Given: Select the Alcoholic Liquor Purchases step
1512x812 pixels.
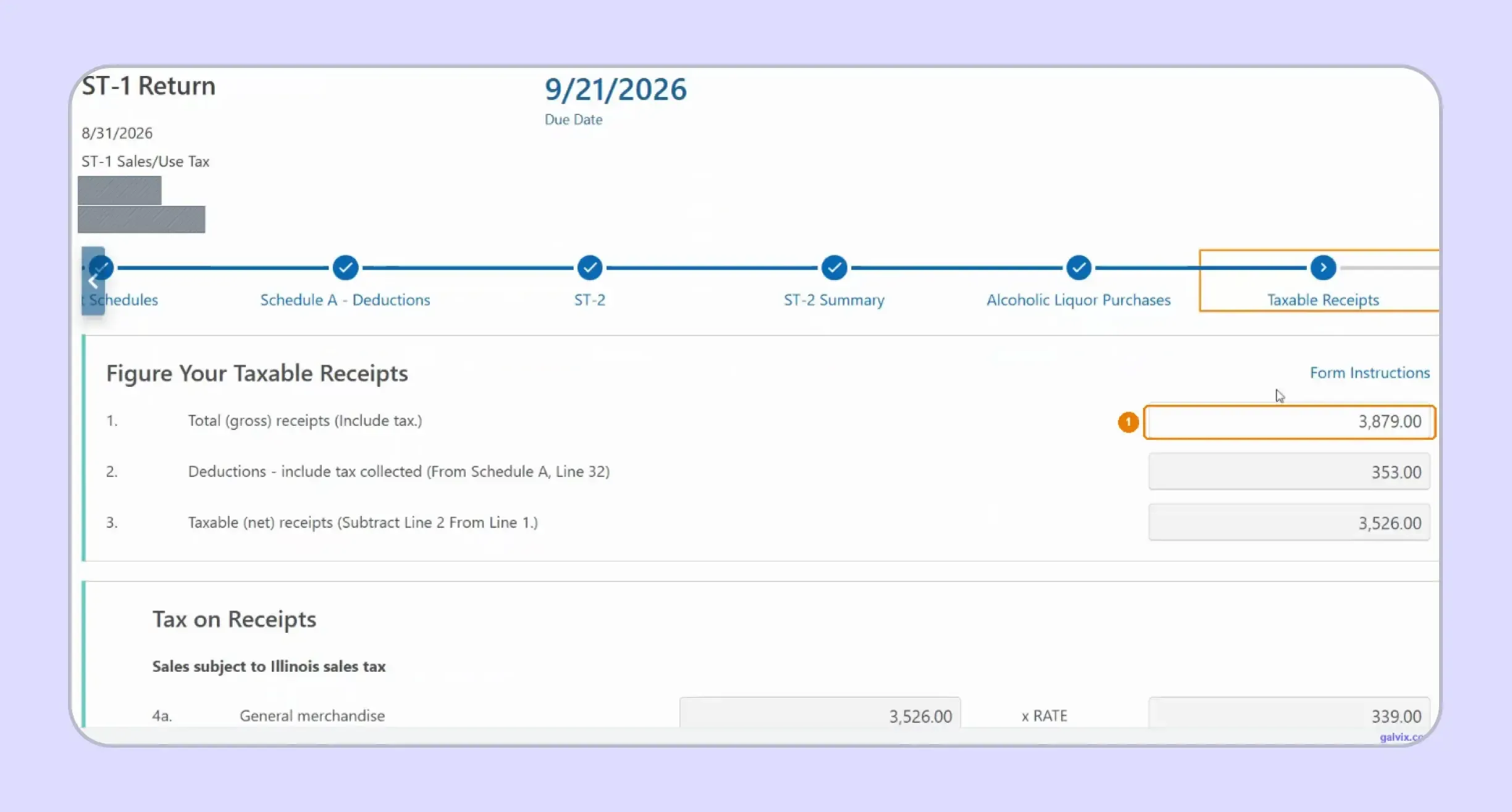Looking at the screenshot, I should tap(1078, 300).
